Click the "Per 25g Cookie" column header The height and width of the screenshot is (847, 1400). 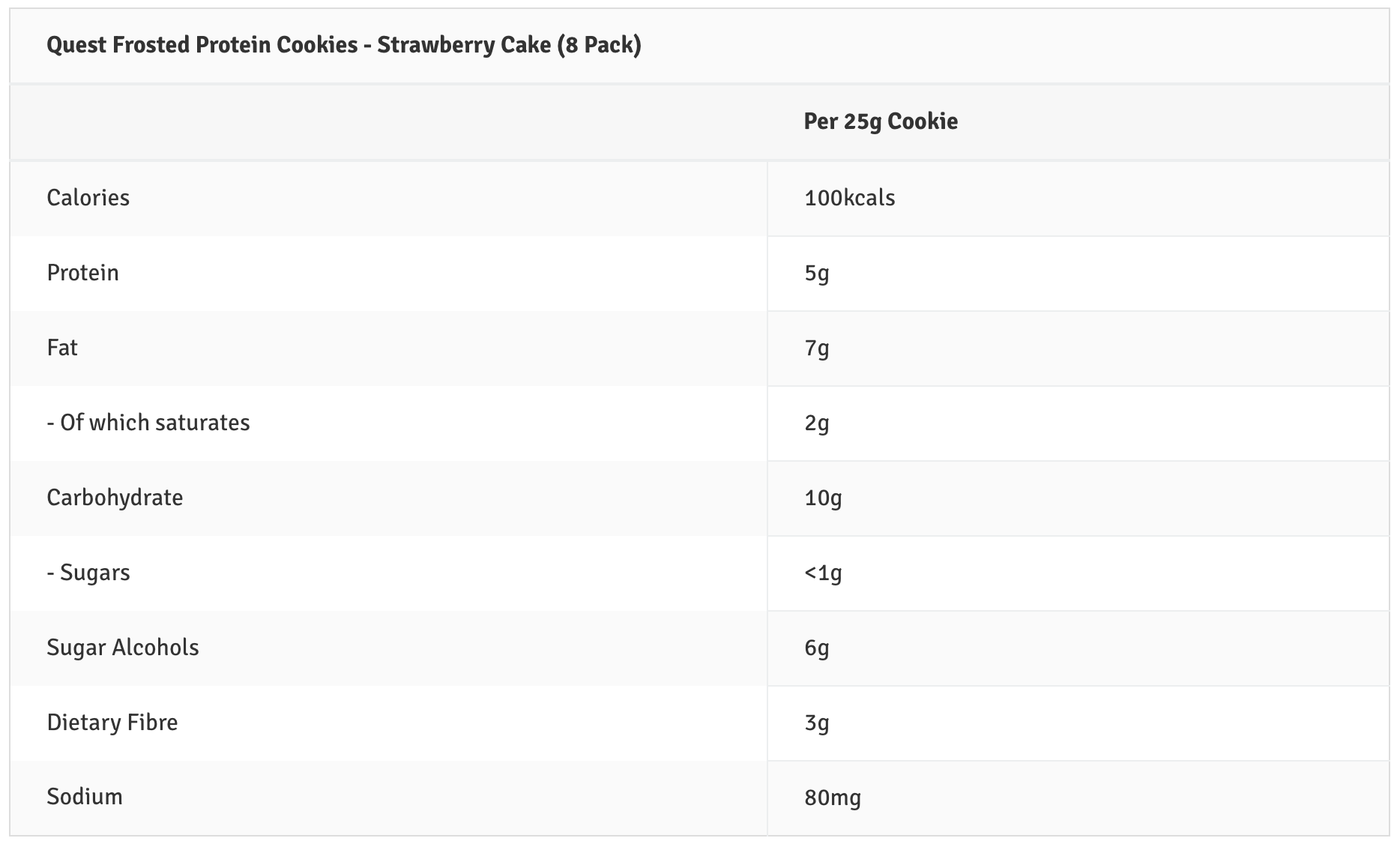click(x=881, y=121)
